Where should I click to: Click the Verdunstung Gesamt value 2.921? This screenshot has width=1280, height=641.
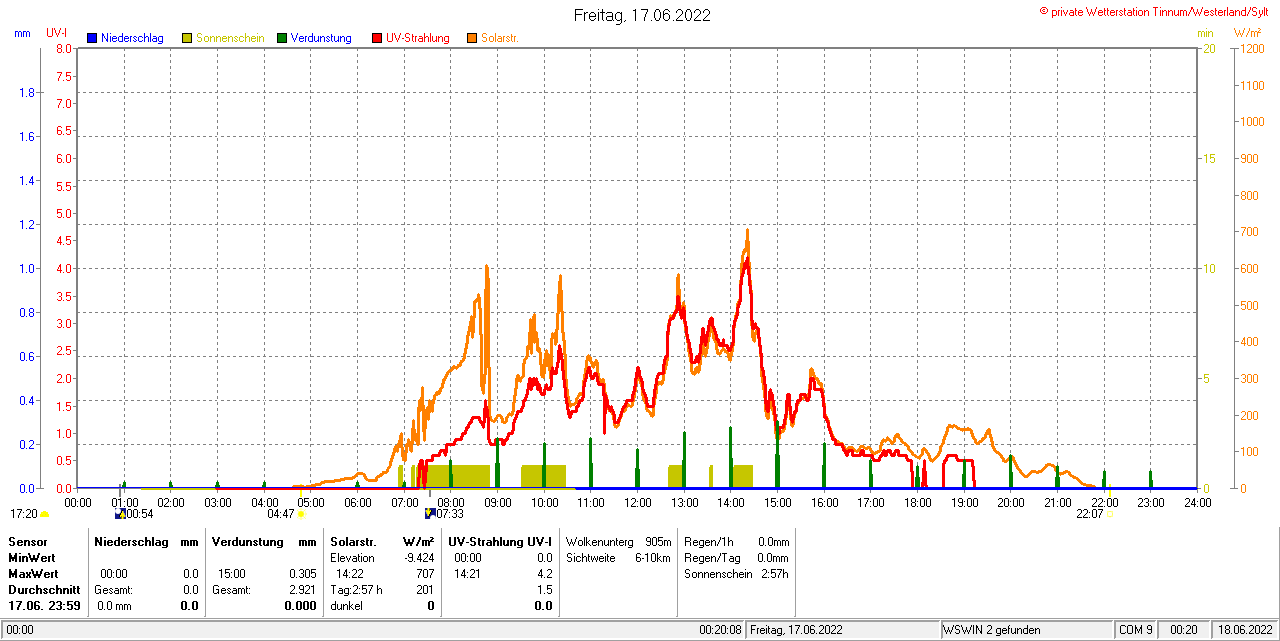[302, 589]
